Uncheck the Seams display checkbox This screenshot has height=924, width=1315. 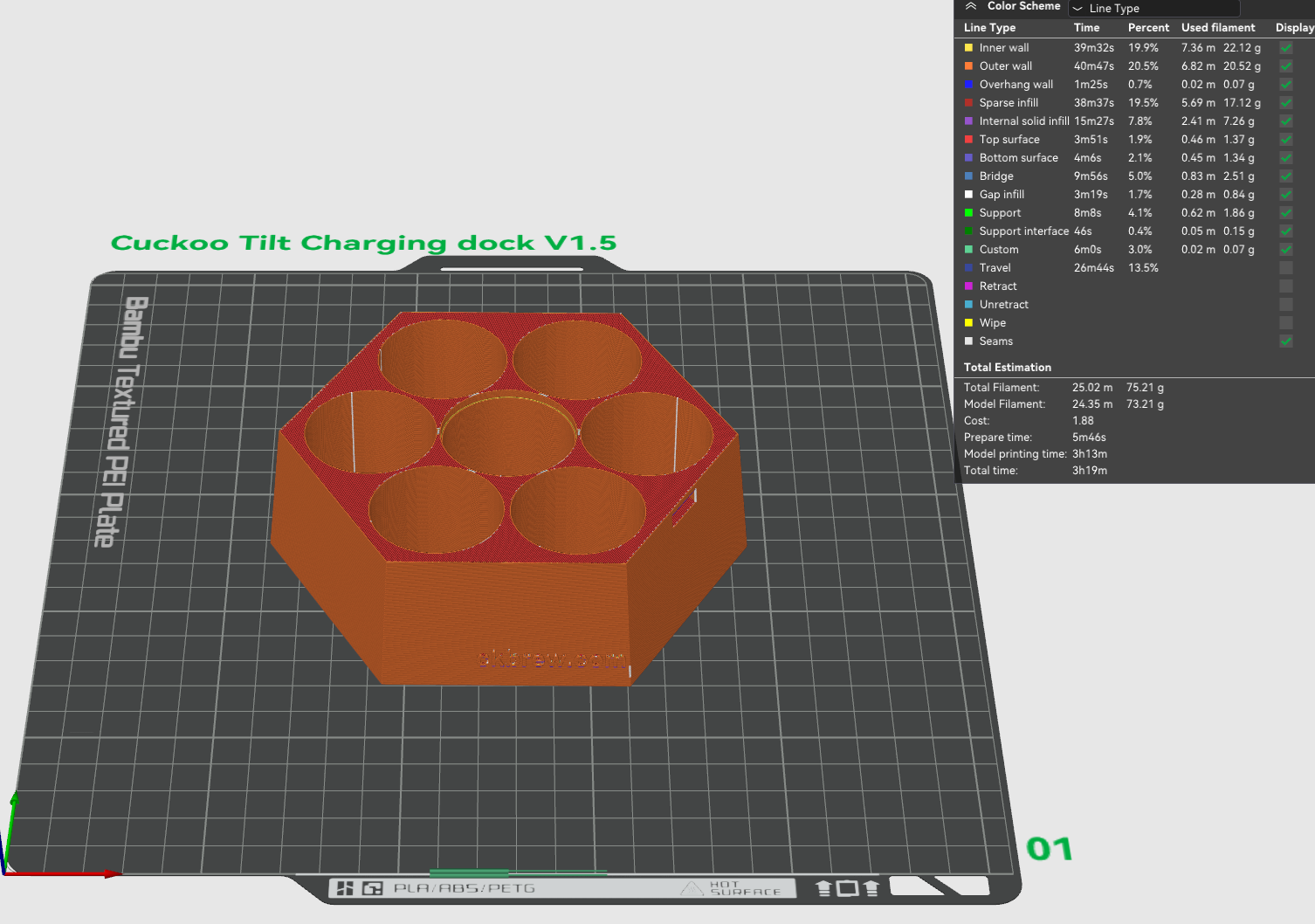coord(1285,341)
